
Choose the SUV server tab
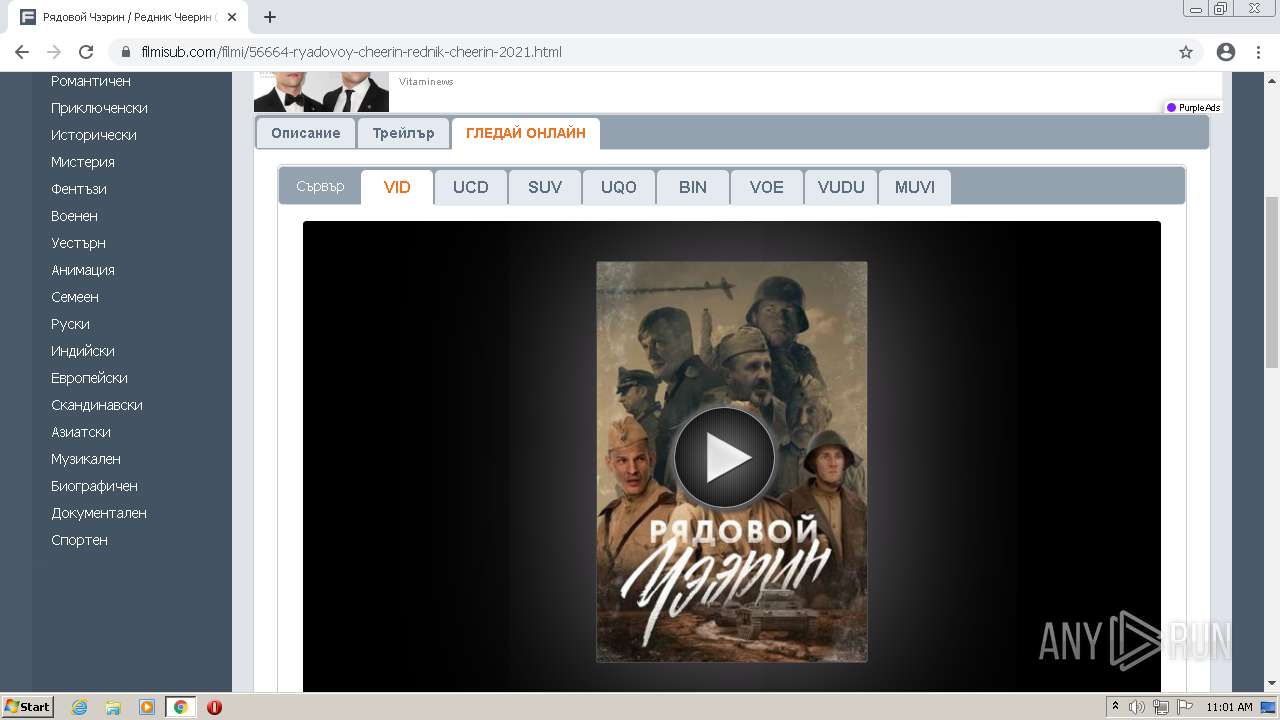(545, 187)
